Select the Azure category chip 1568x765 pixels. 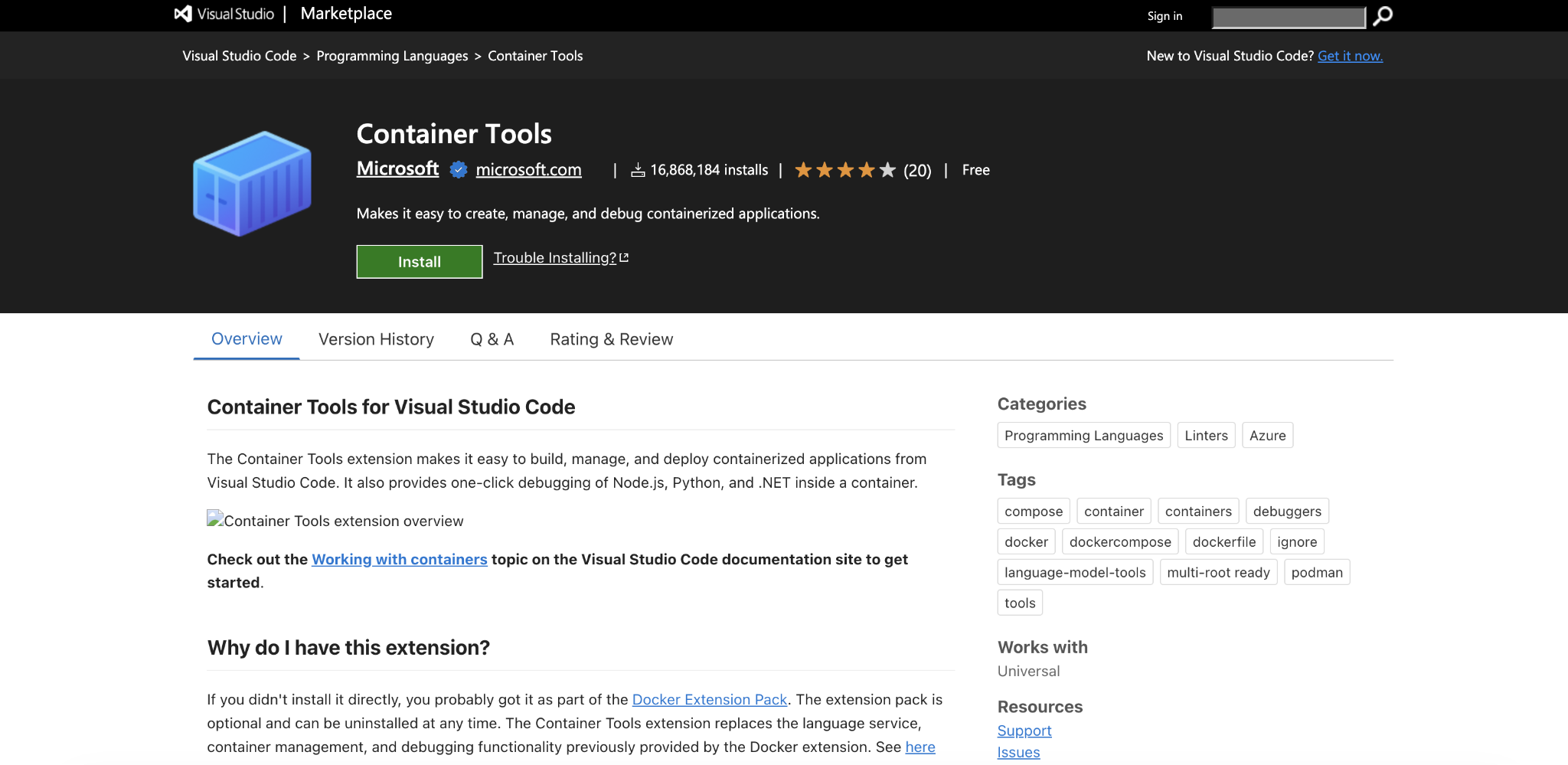coord(1267,436)
